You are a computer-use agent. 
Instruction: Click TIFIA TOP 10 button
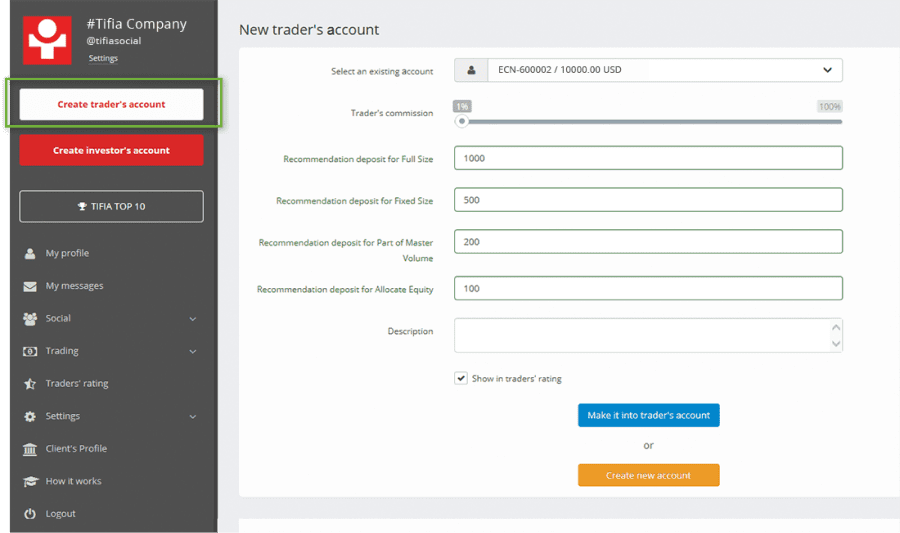click(x=111, y=207)
